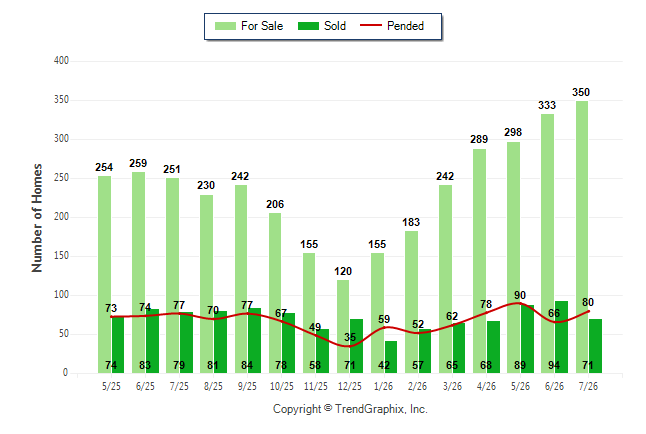Click the 5/25 Sold bar labeled 74
This screenshot has height=434, width=646.
(118, 345)
